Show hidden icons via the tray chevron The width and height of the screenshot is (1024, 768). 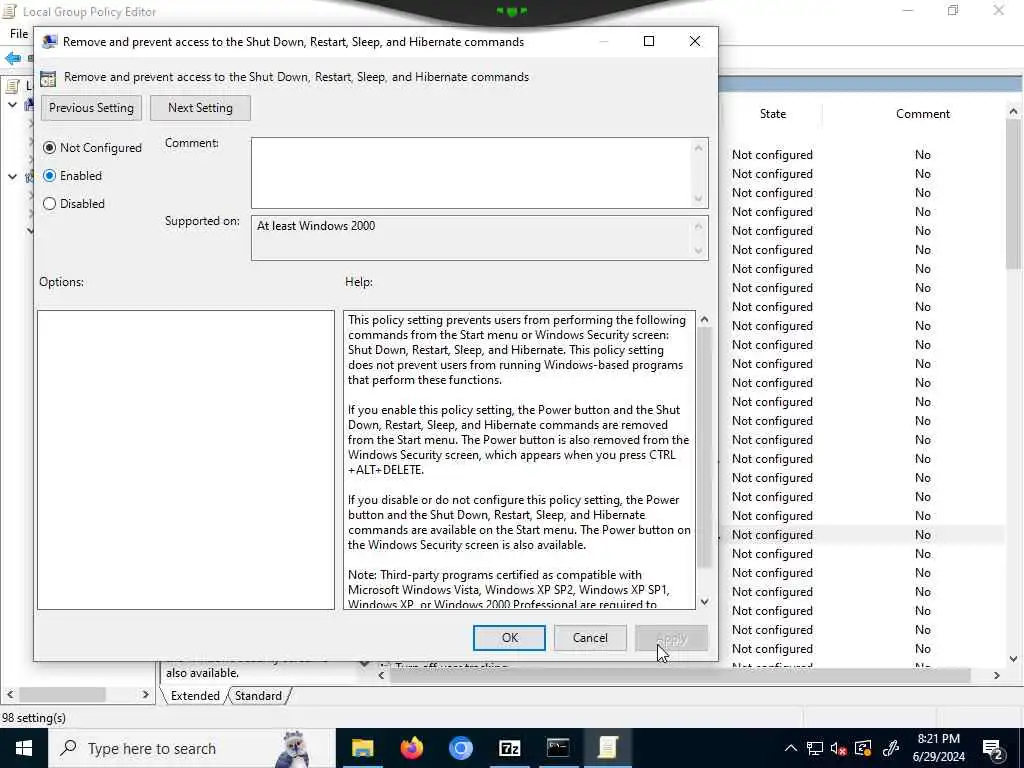pyautogui.click(x=790, y=748)
